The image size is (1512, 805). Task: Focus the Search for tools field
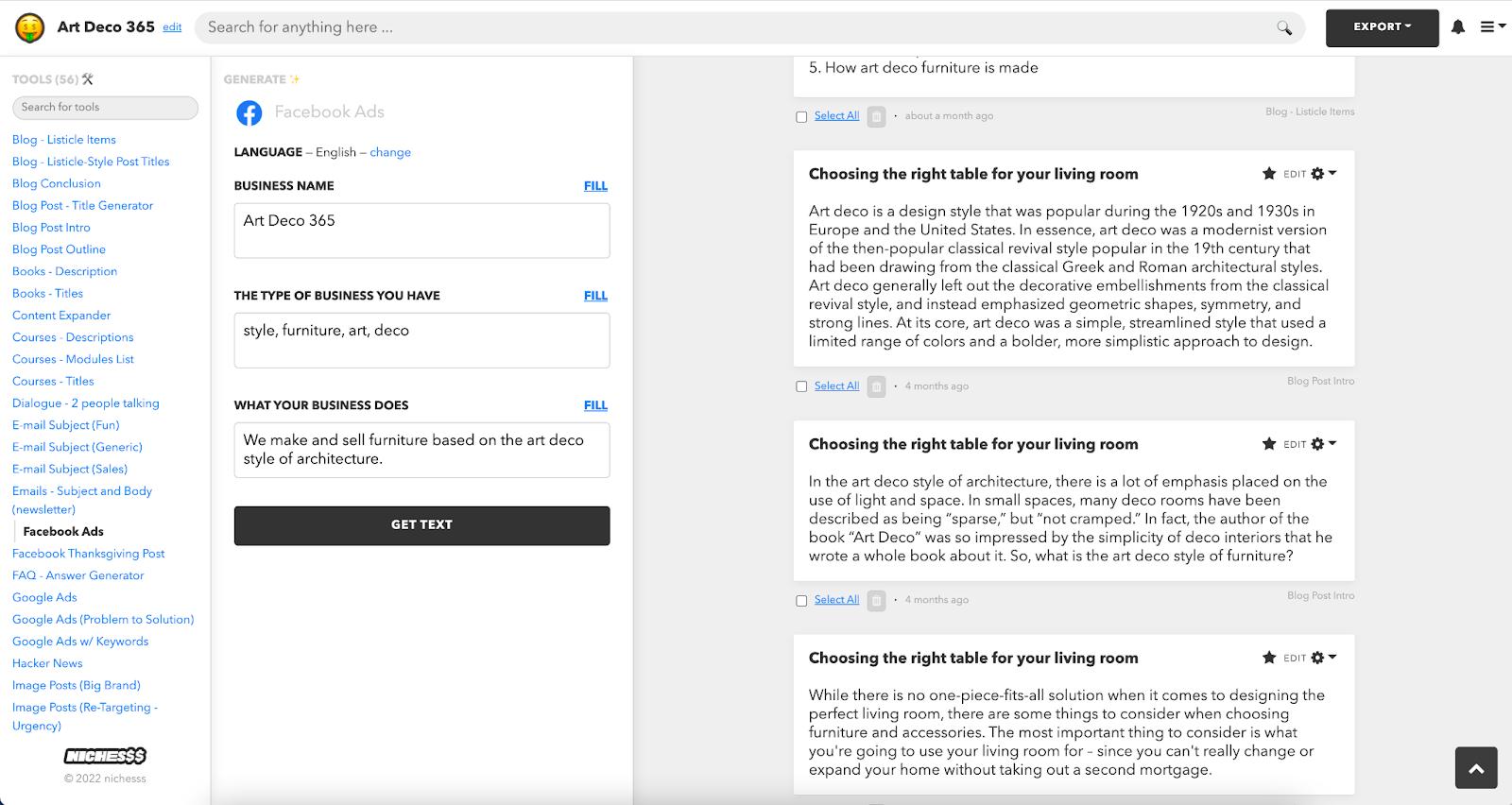(105, 108)
